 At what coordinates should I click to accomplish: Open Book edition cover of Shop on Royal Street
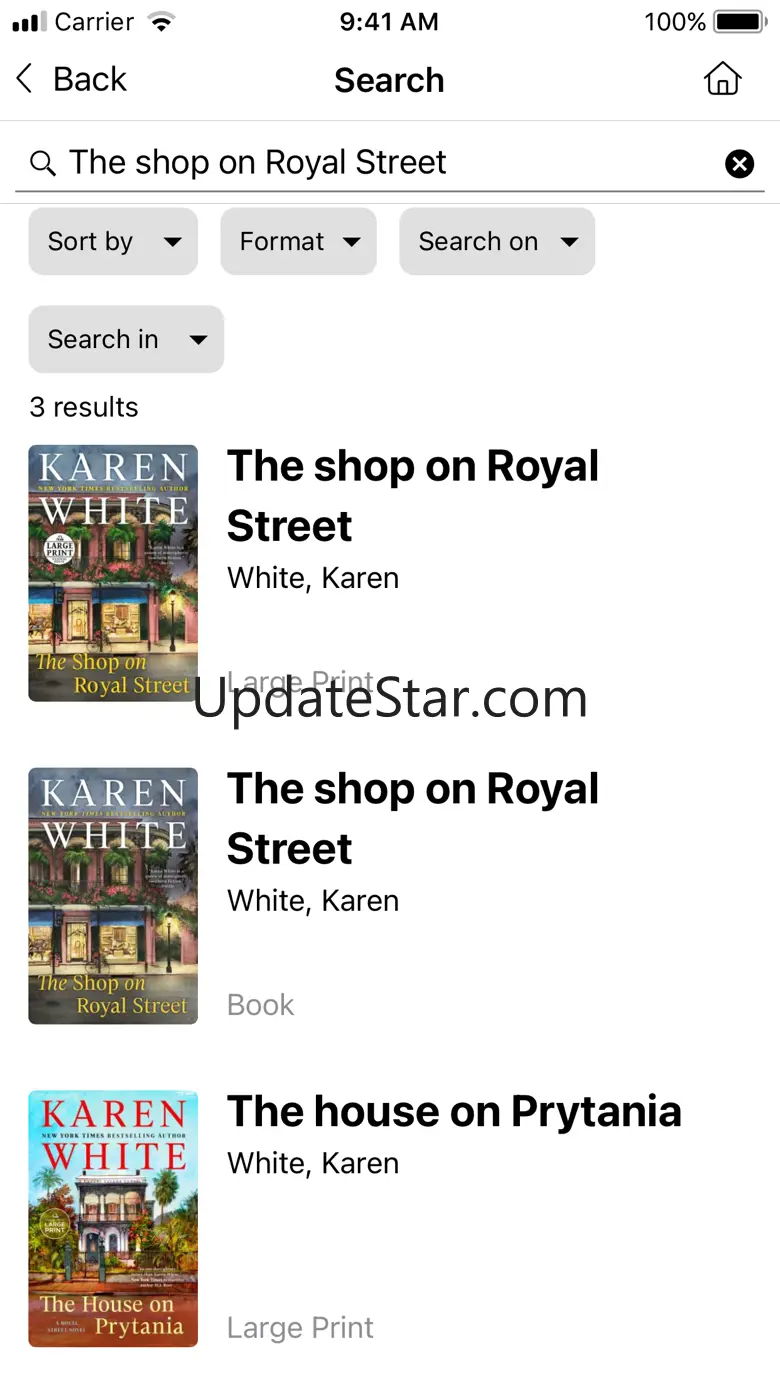point(113,896)
